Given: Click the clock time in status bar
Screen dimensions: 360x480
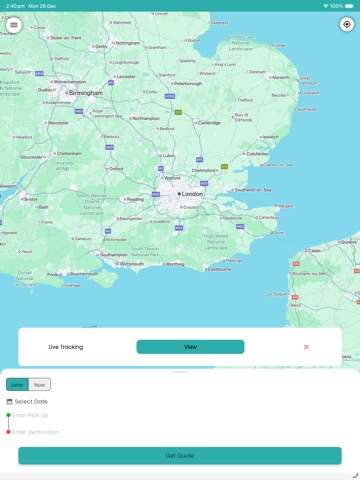Looking at the screenshot, I should 15,6.
